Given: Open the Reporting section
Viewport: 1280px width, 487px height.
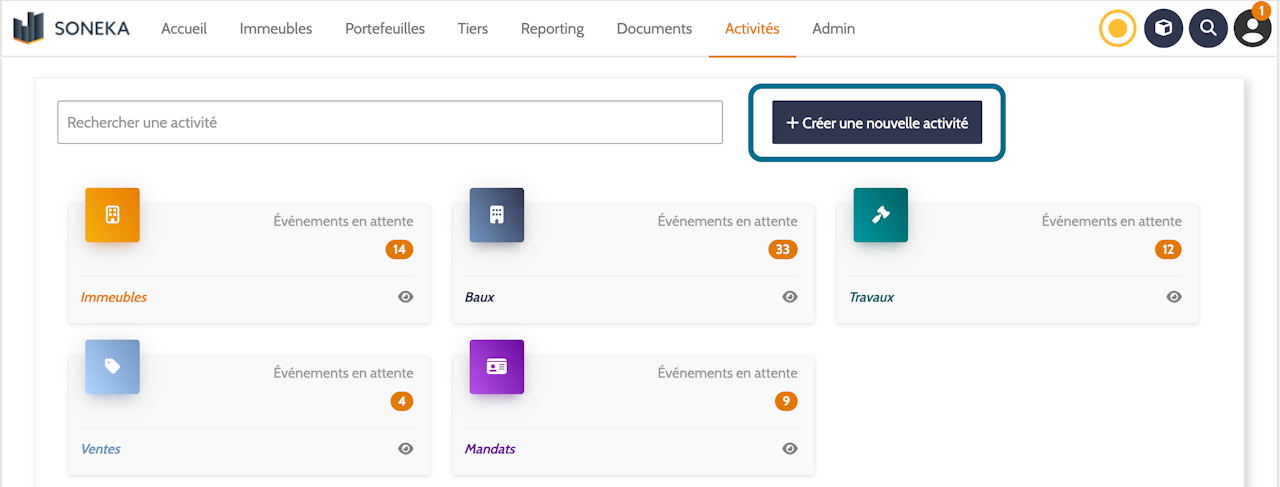Looking at the screenshot, I should point(552,29).
